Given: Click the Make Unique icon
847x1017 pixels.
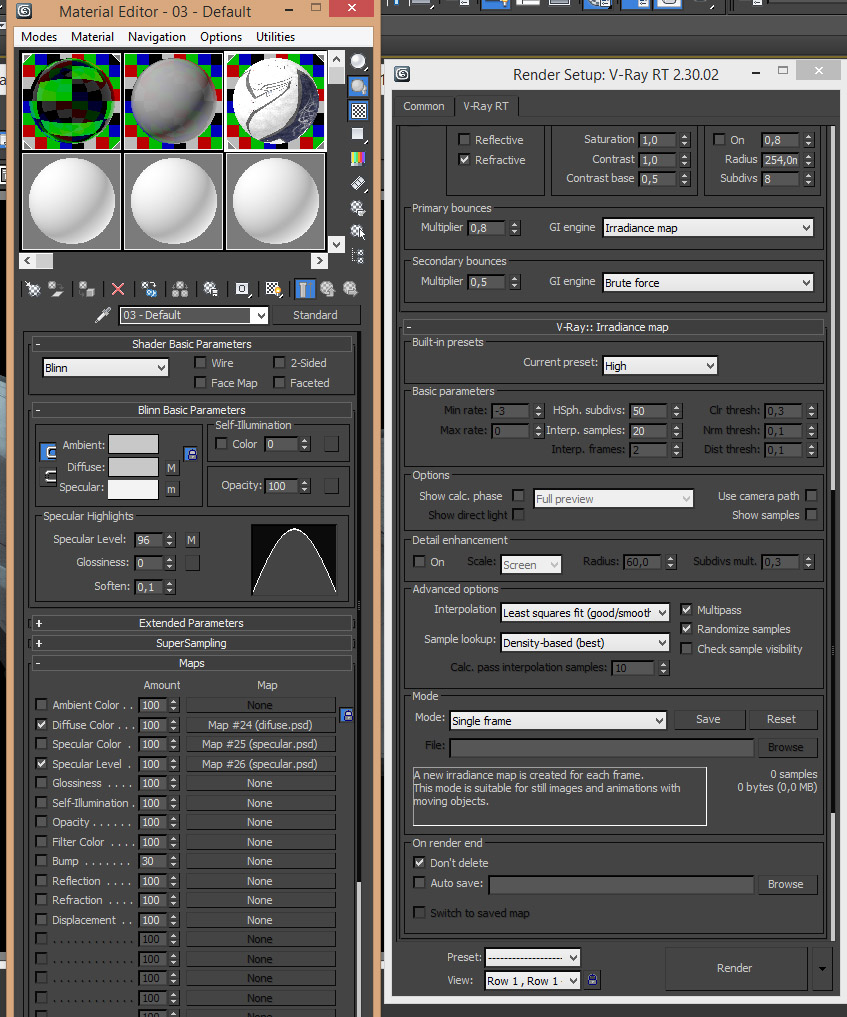Looking at the screenshot, I should (x=180, y=289).
